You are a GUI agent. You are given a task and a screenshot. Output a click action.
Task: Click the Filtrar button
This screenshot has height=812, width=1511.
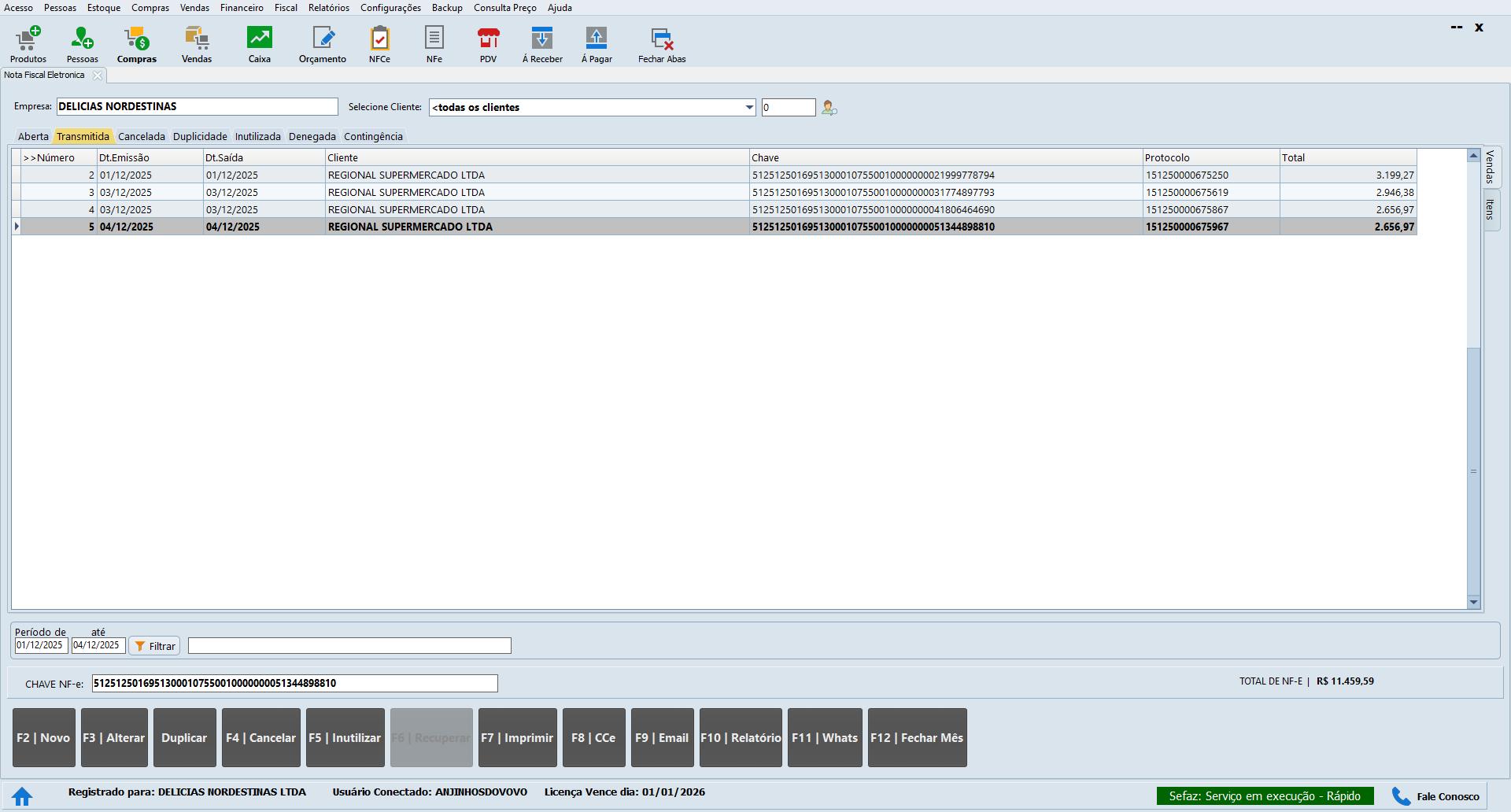coord(155,646)
